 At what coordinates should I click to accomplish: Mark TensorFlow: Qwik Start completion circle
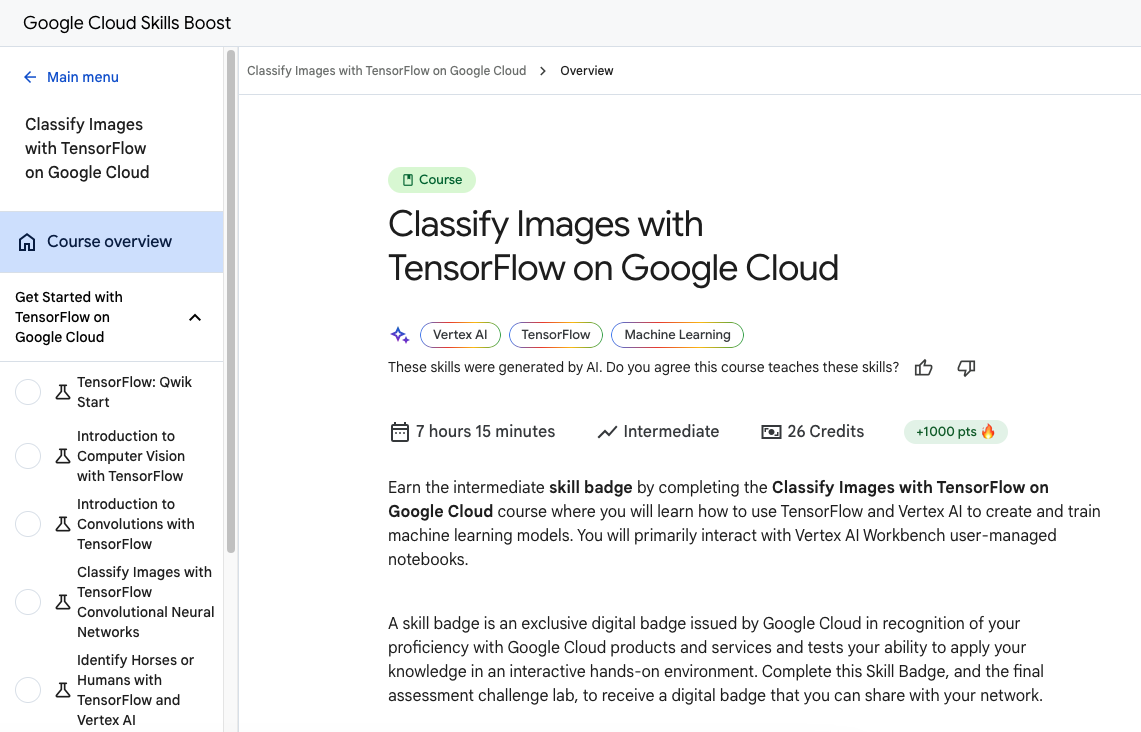[28, 392]
